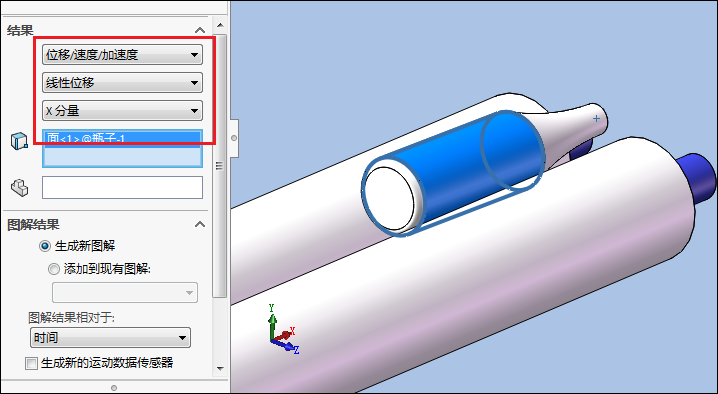Open the 线性位移 subcategory dropdown
The height and width of the screenshot is (394, 718).
point(122,83)
